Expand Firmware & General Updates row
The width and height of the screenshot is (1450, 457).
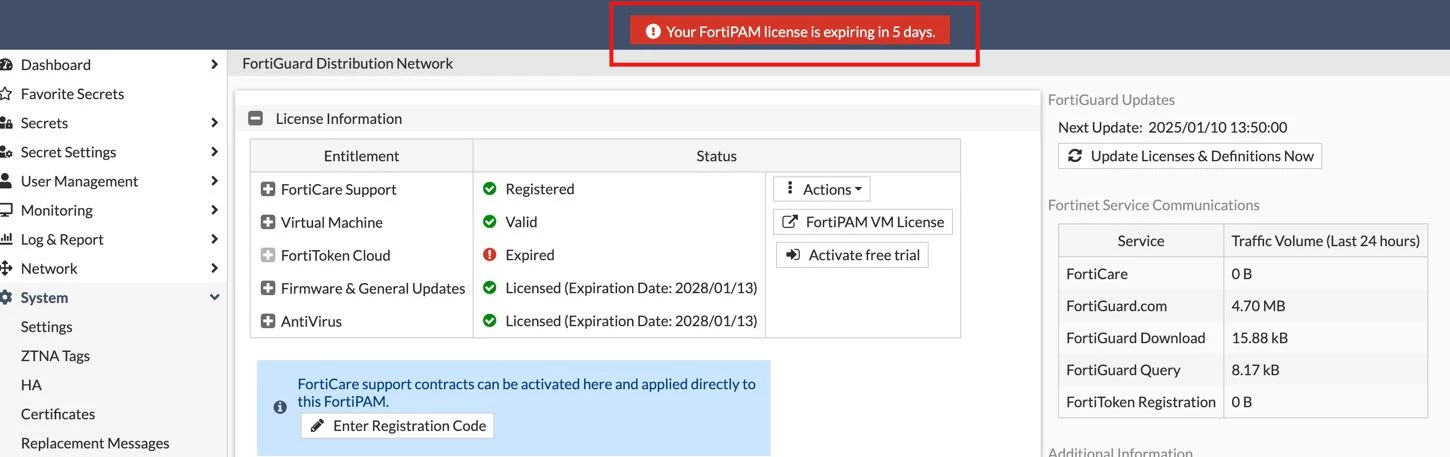pos(268,289)
